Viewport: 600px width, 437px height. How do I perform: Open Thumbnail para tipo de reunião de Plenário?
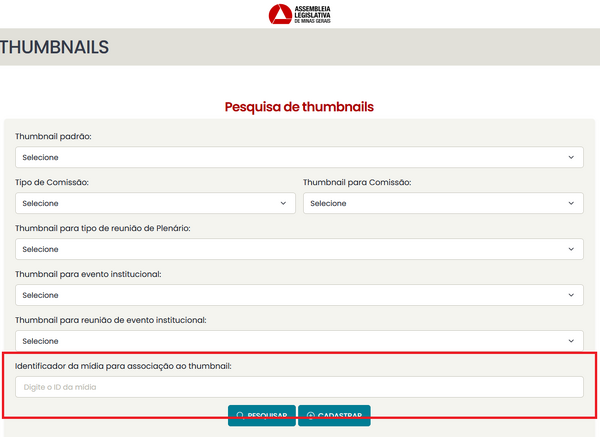[298, 249]
